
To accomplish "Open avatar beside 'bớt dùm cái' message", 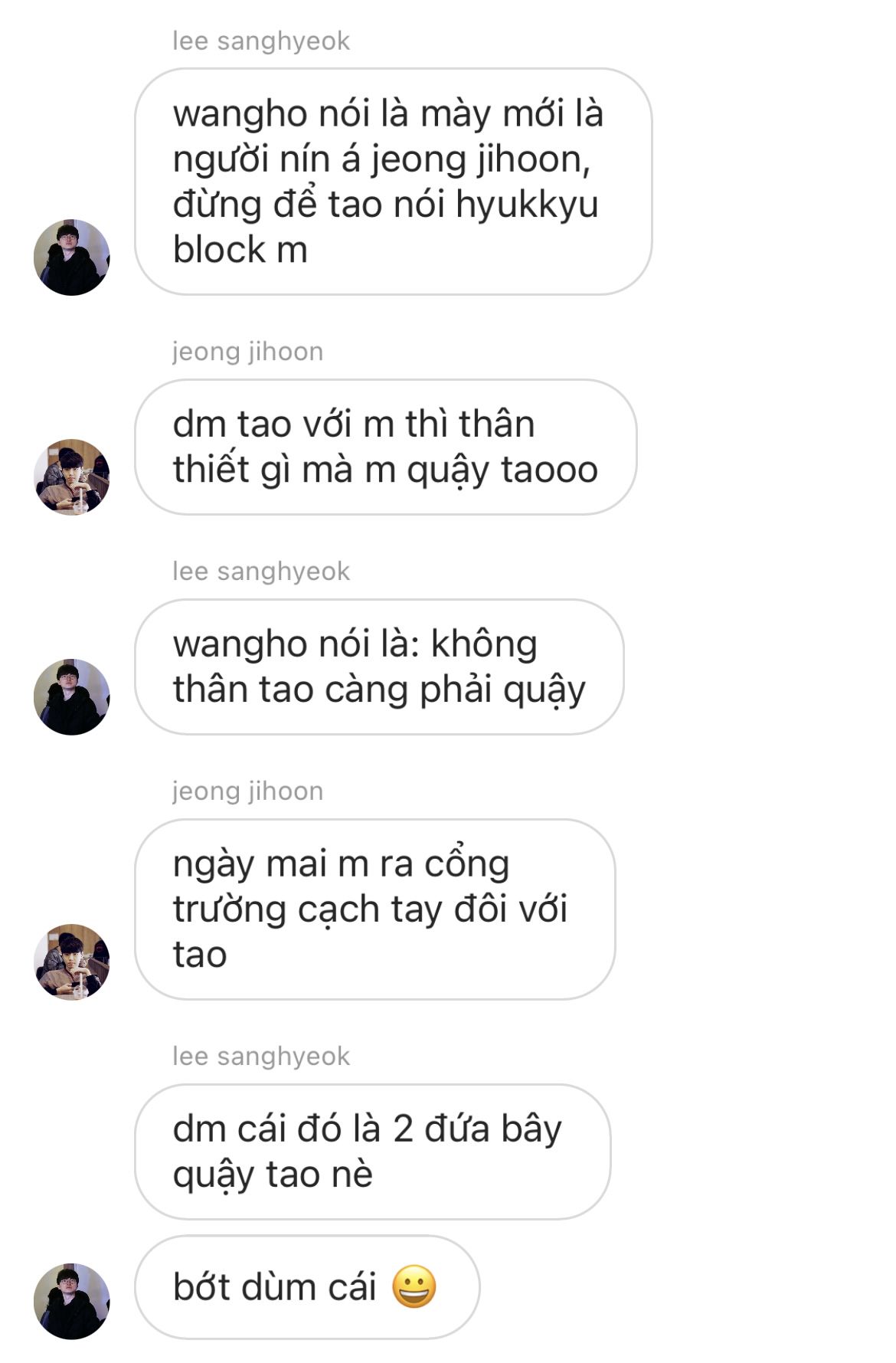I will (72, 1302).
